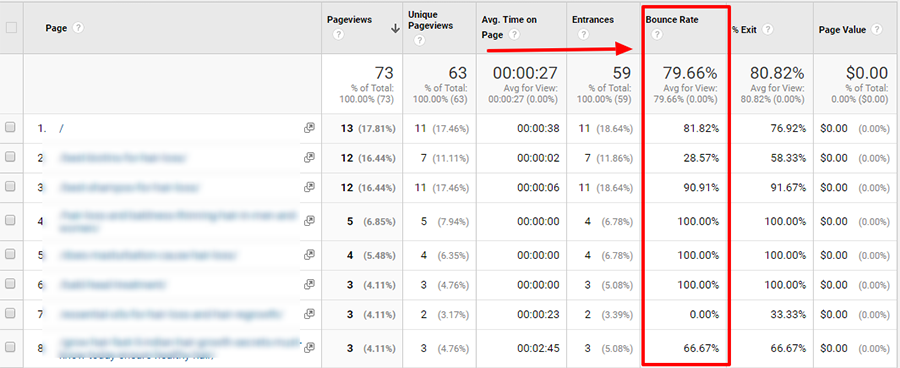Check the checkbox for row 5
The width and height of the screenshot is (900, 368).
pyautogui.click(x=10, y=254)
